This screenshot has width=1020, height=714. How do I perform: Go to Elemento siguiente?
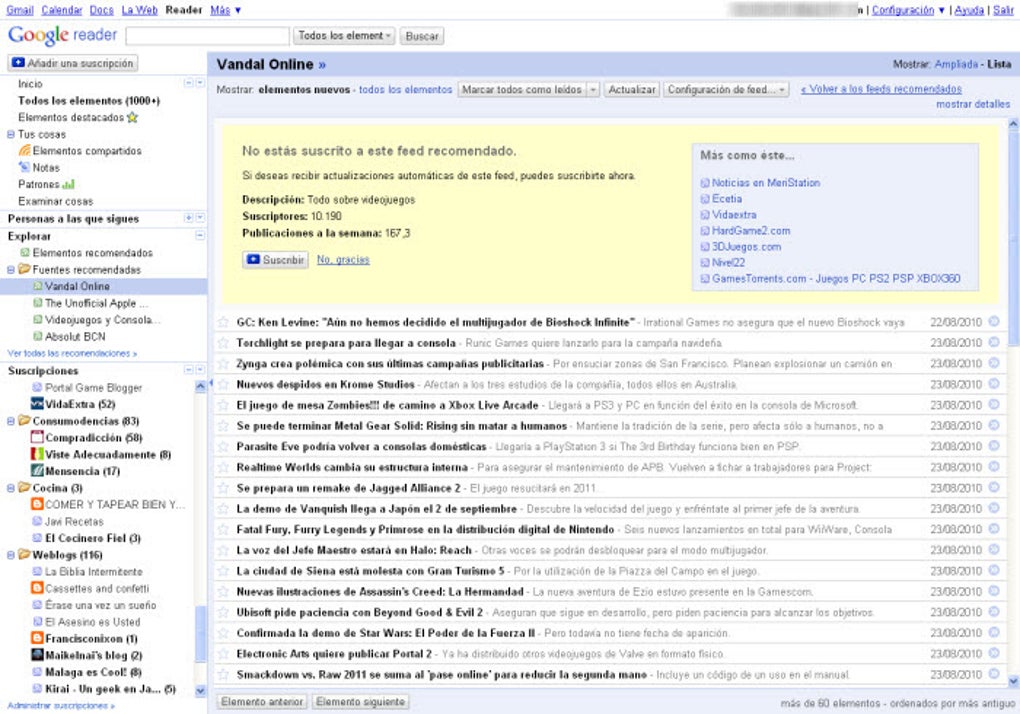pos(361,702)
